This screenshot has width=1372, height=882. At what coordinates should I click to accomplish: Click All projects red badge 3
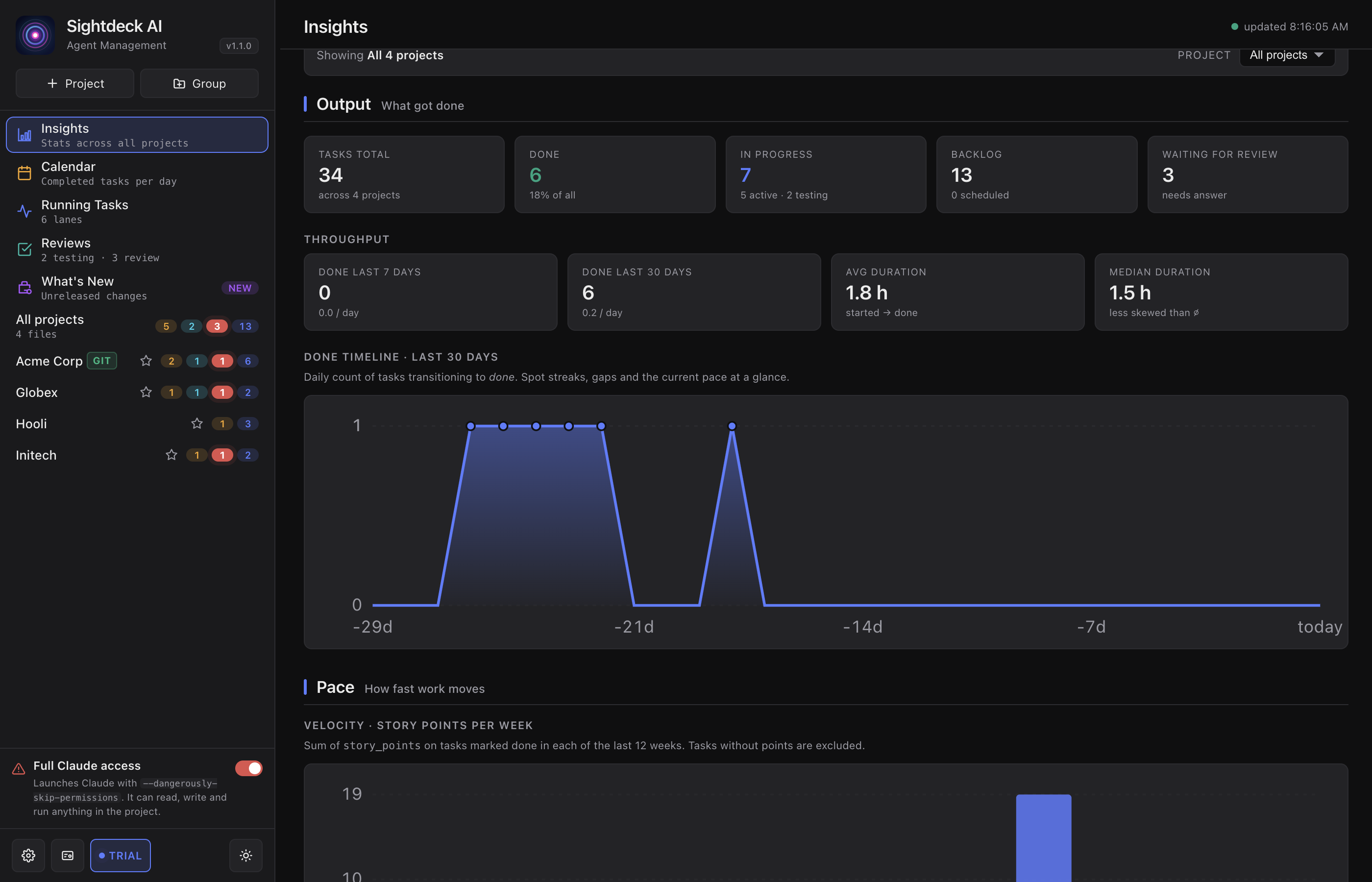click(217, 326)
